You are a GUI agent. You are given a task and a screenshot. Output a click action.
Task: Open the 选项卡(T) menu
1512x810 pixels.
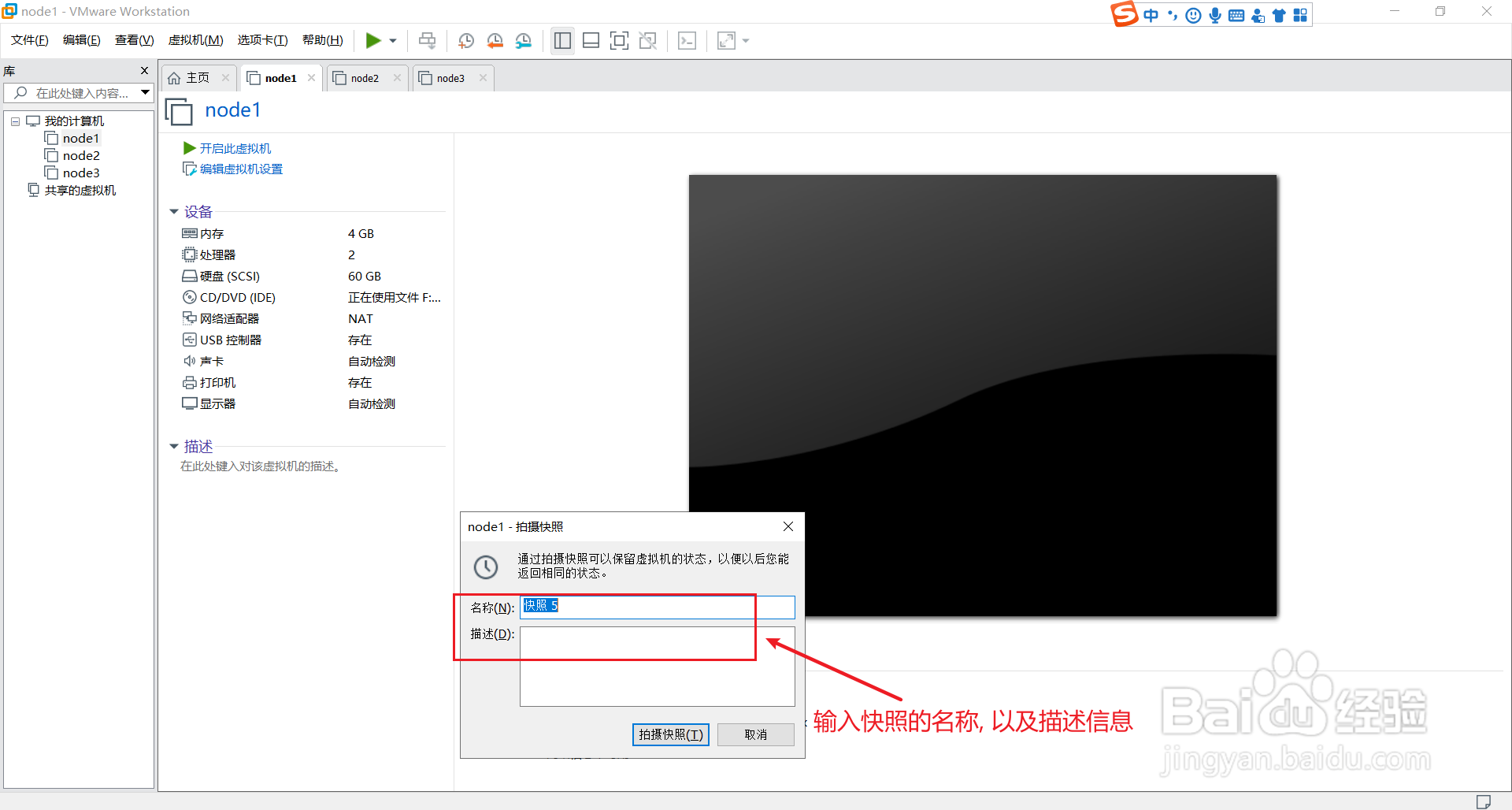click(263, 40)
